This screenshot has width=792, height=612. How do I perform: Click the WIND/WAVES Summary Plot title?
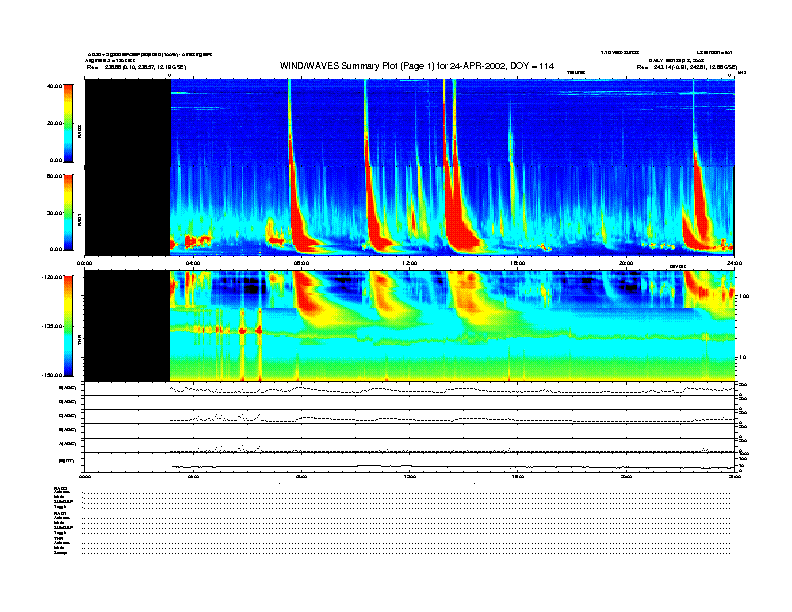(417, 66)
